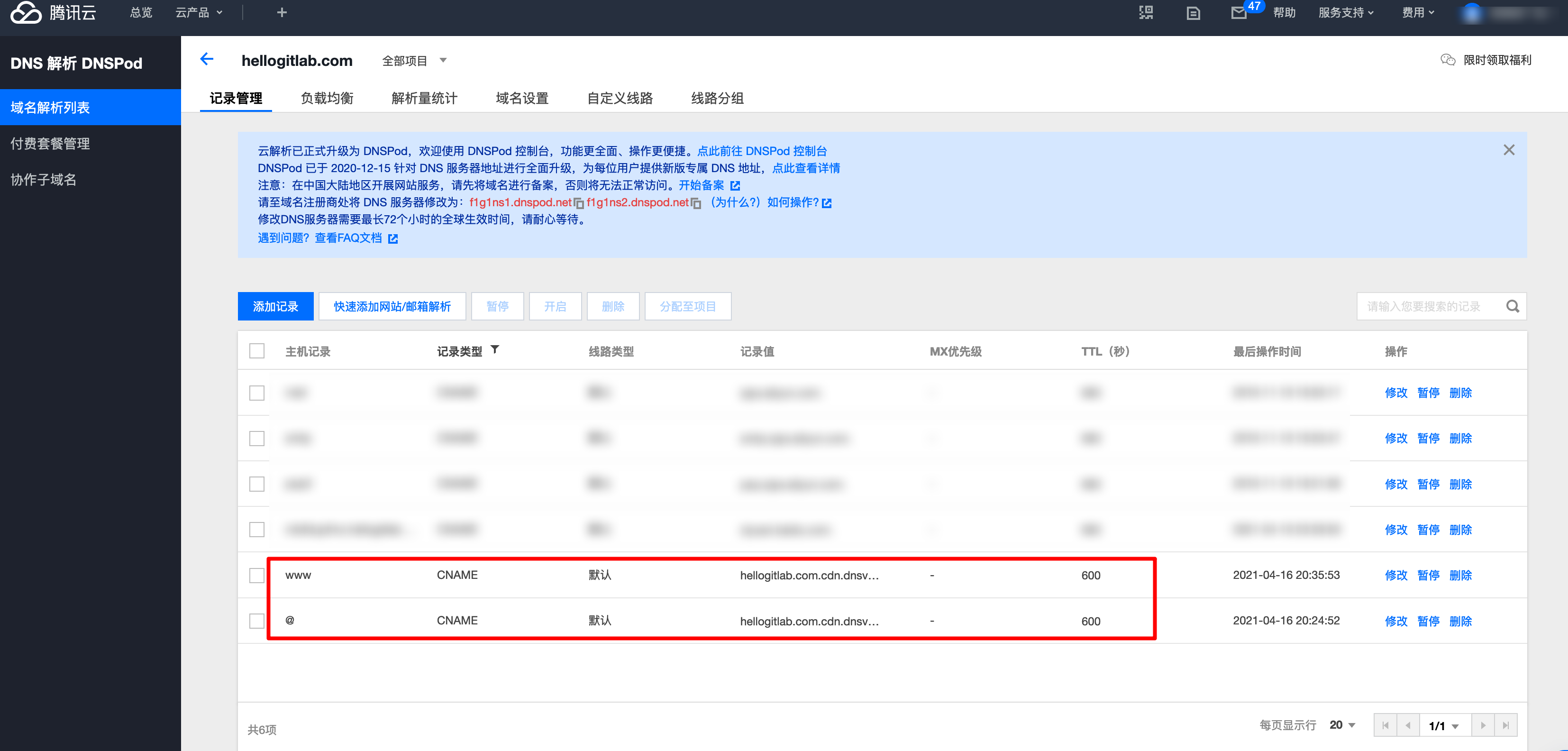Image resolution: width=1568 pixels, height=751 pixels.
Task: Select the www record checkbox
Action: (257, 576)
